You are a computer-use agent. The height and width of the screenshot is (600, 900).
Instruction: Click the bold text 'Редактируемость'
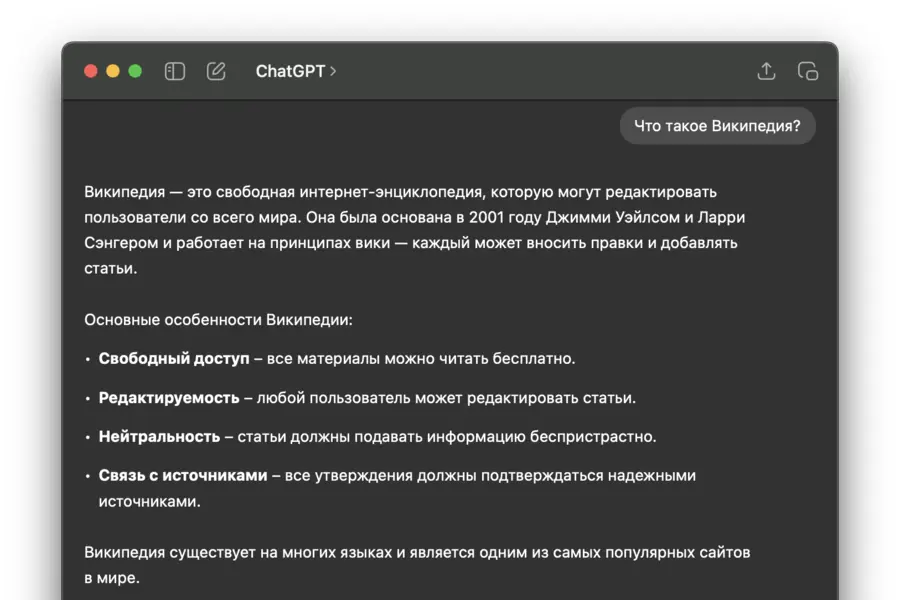169,397
